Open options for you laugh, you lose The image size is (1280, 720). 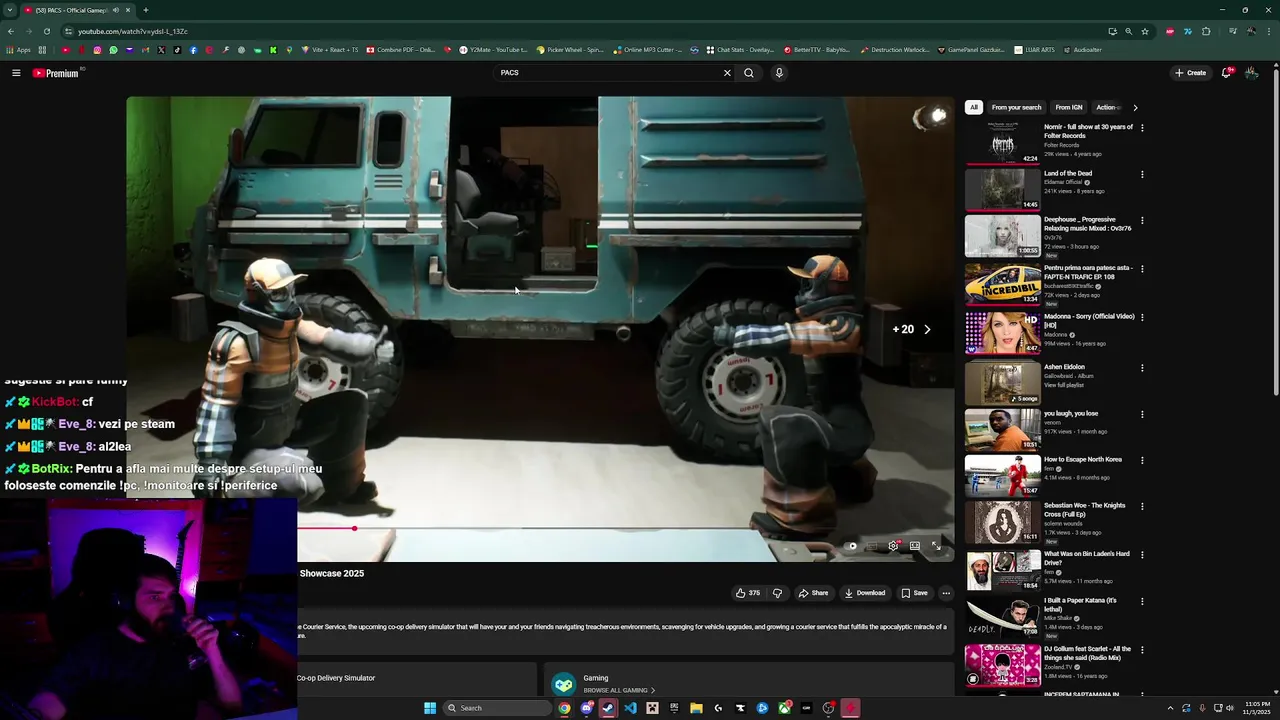tap(1142, 414)
